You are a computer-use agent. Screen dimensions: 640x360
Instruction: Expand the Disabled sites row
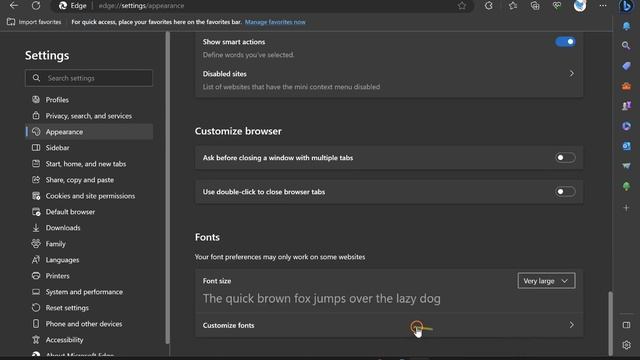pyautogui.click(x=389, y=80)
